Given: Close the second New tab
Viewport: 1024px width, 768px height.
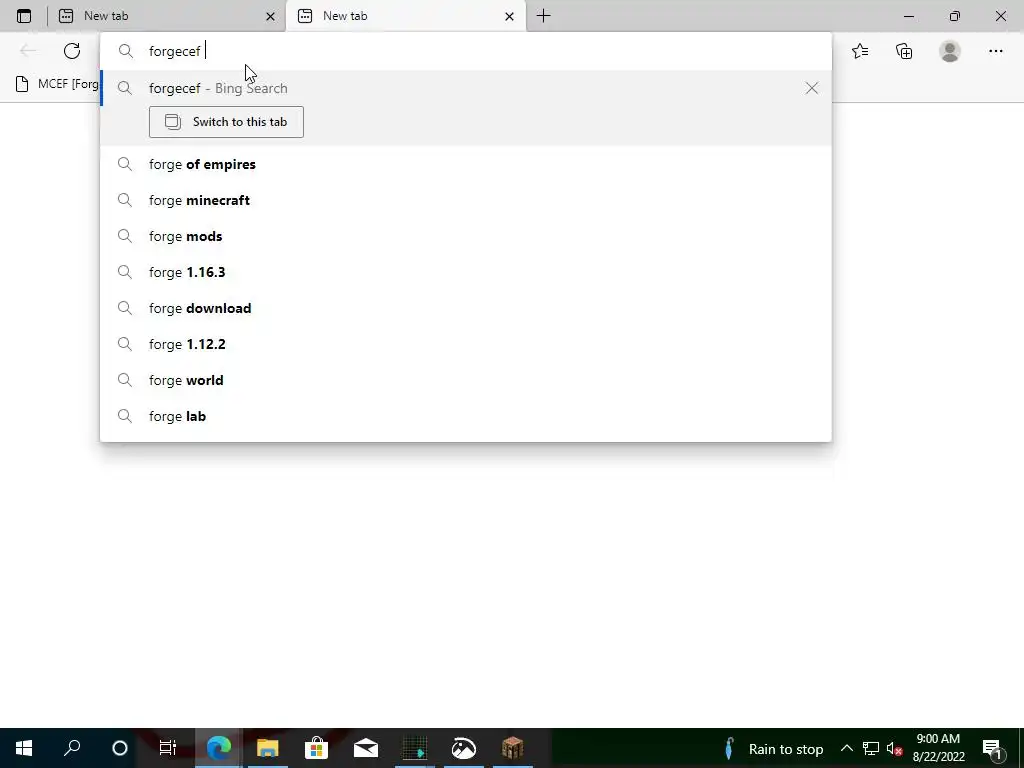Looking at the screenshot, I should (x=509, y=16).
